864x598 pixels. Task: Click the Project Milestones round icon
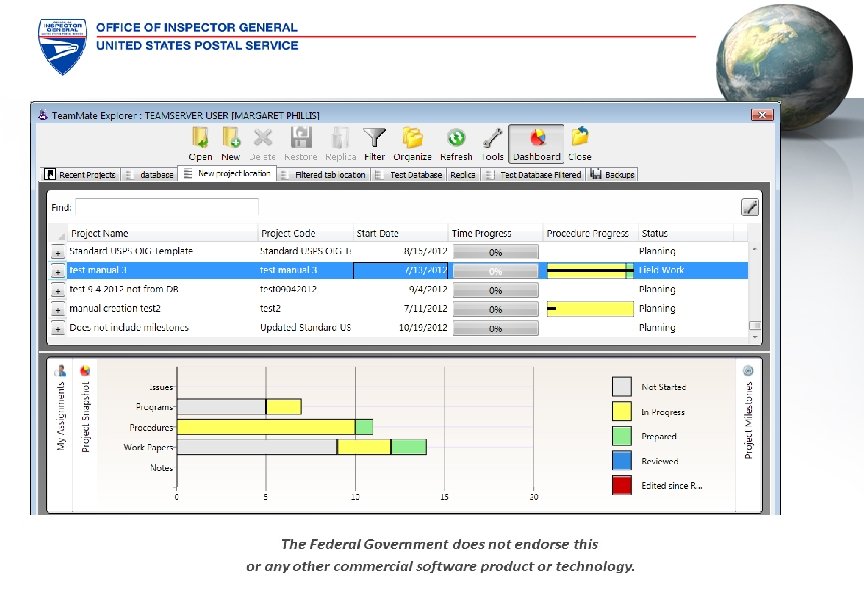748,370
